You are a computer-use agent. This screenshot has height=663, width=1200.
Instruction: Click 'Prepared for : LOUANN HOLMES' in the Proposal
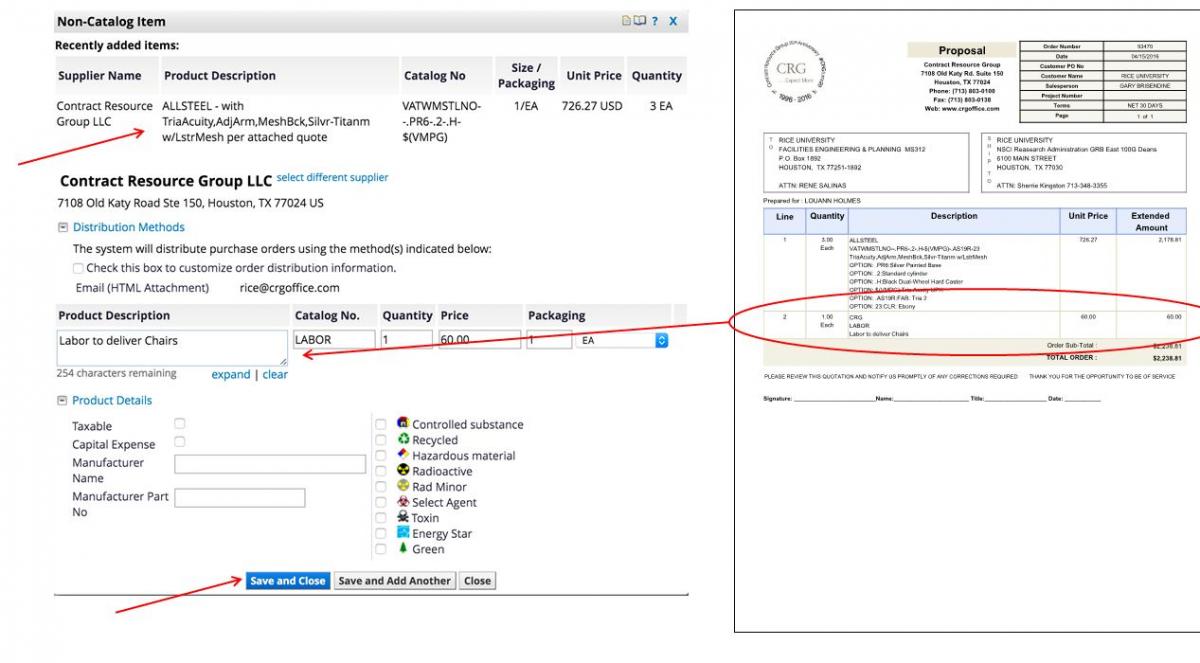[811, 200]
